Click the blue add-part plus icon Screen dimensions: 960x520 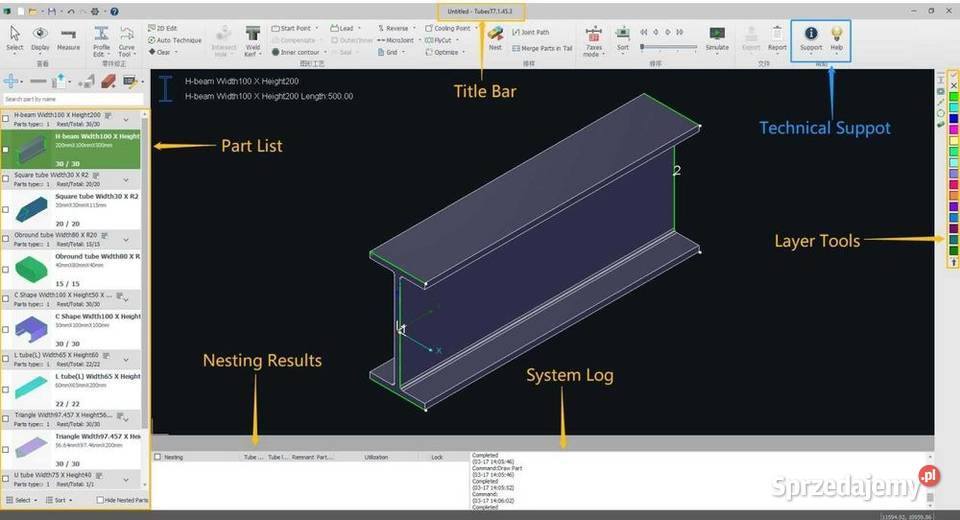[10, 81]
